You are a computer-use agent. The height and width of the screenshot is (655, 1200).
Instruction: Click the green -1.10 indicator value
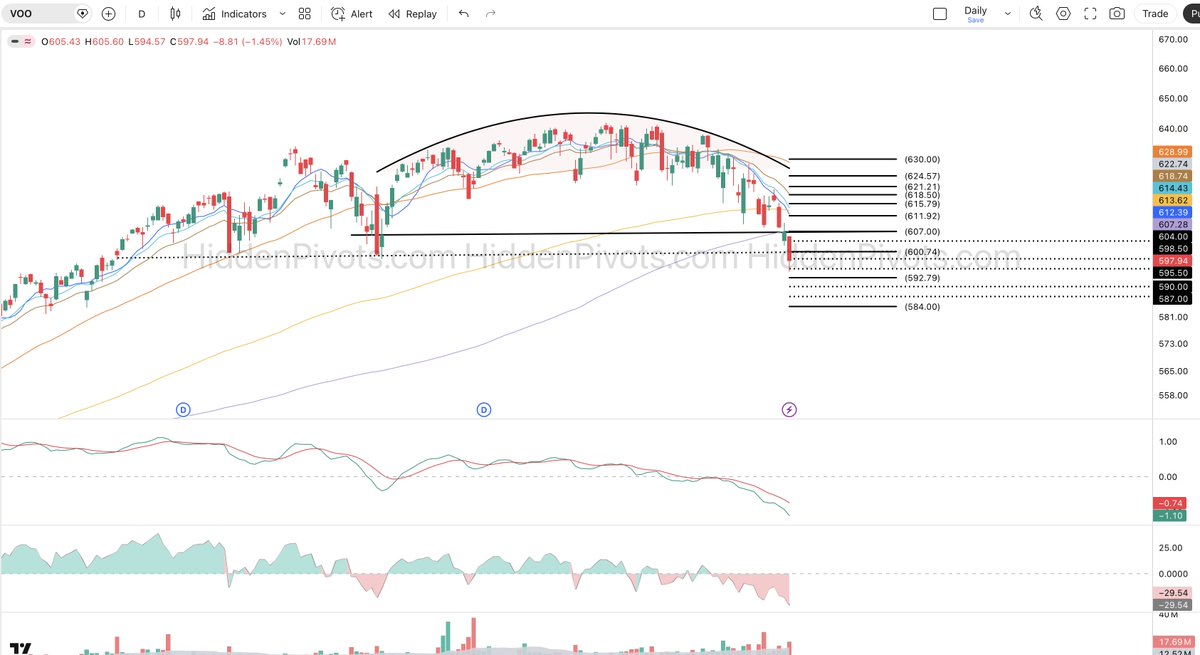1172,515
